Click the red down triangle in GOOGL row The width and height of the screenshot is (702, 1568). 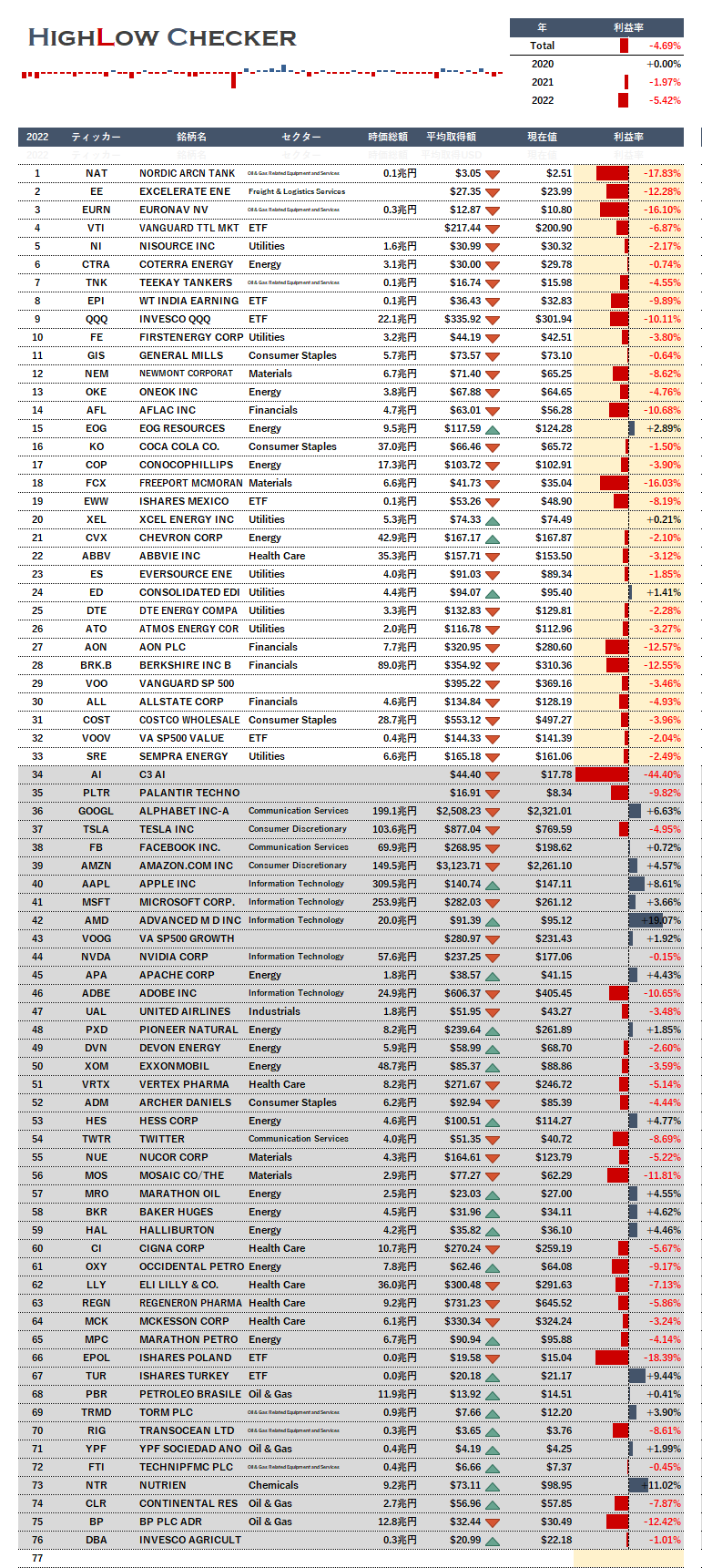point(493,812)
